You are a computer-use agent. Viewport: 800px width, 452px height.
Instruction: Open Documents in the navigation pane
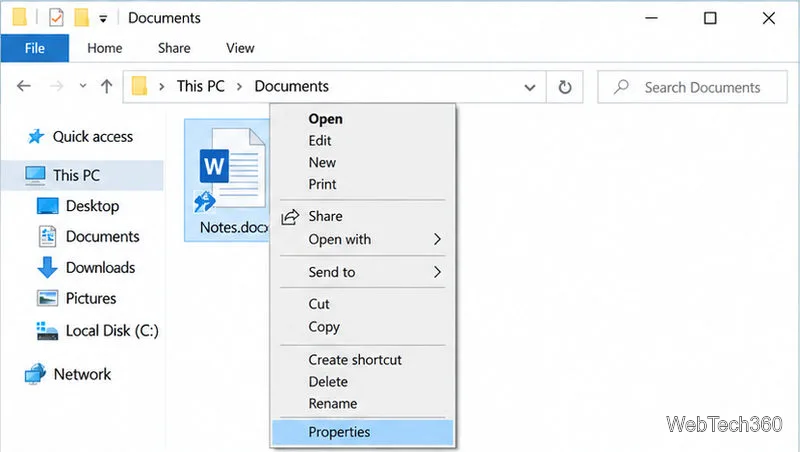(x=103, y=237)
